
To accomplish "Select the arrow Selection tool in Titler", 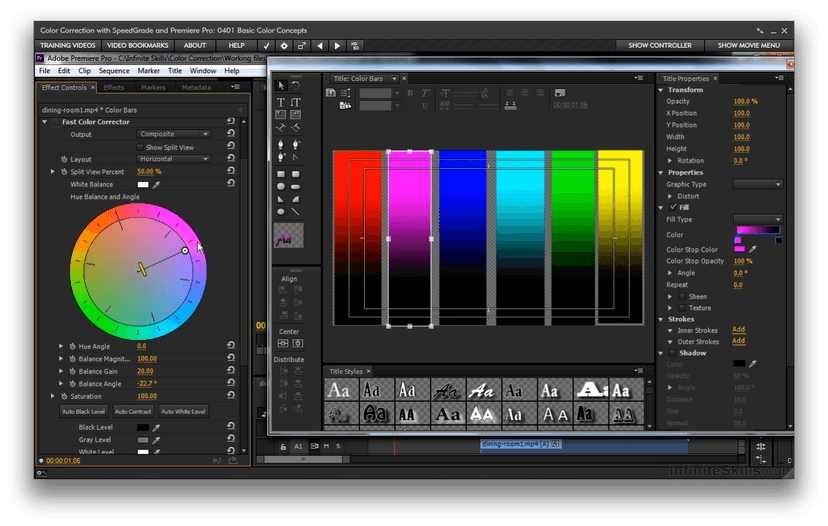I will [281, 86].
